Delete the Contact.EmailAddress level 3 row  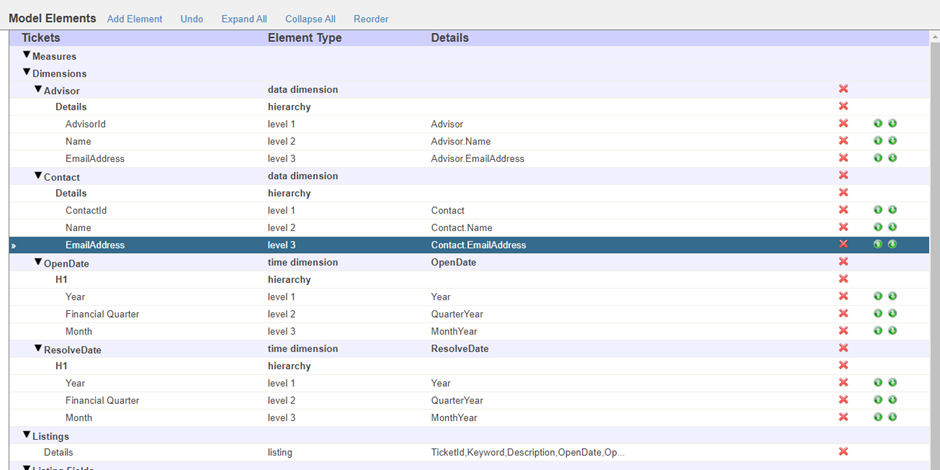tap(843, 244)
